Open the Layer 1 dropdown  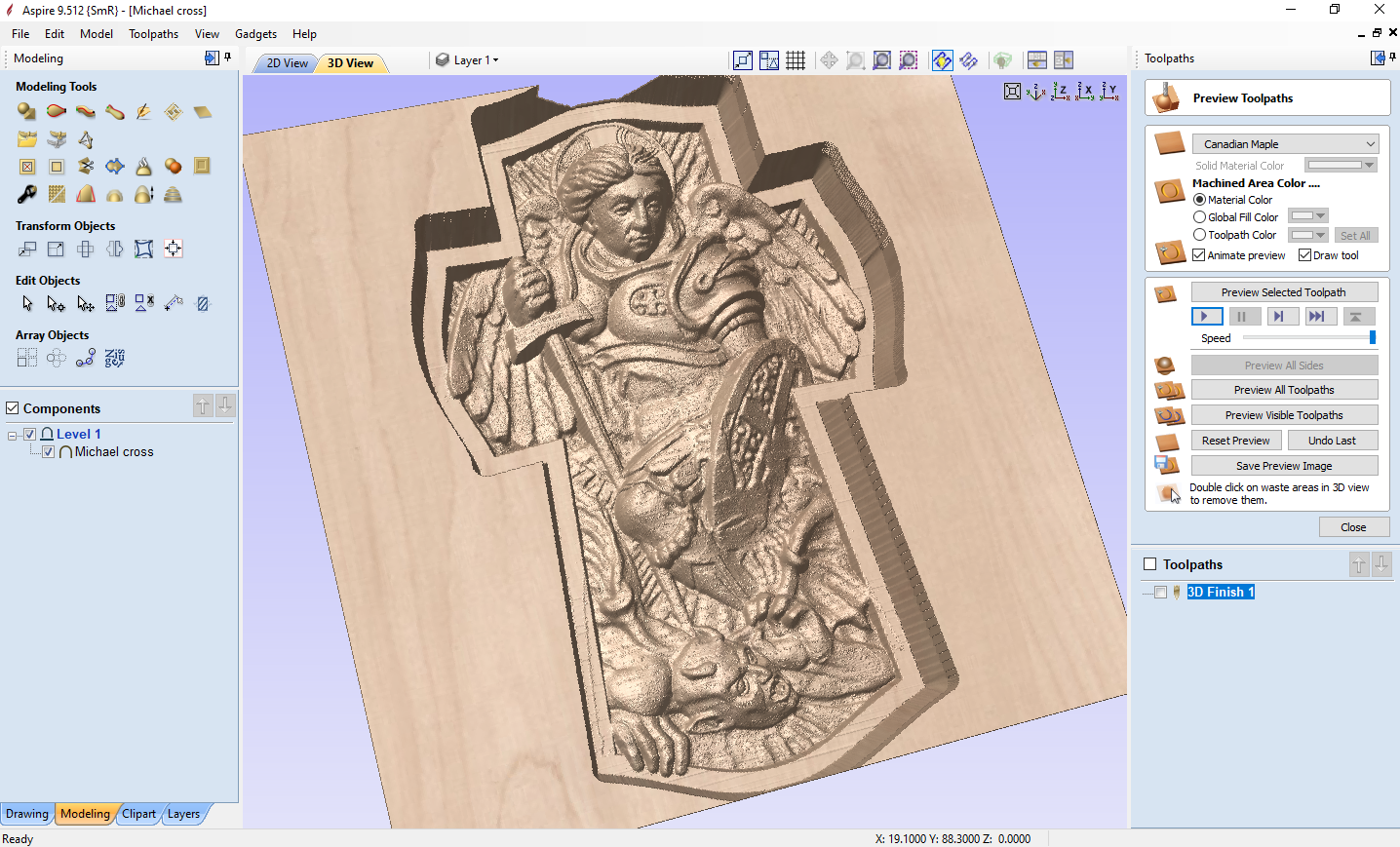(x=475, y=60)
